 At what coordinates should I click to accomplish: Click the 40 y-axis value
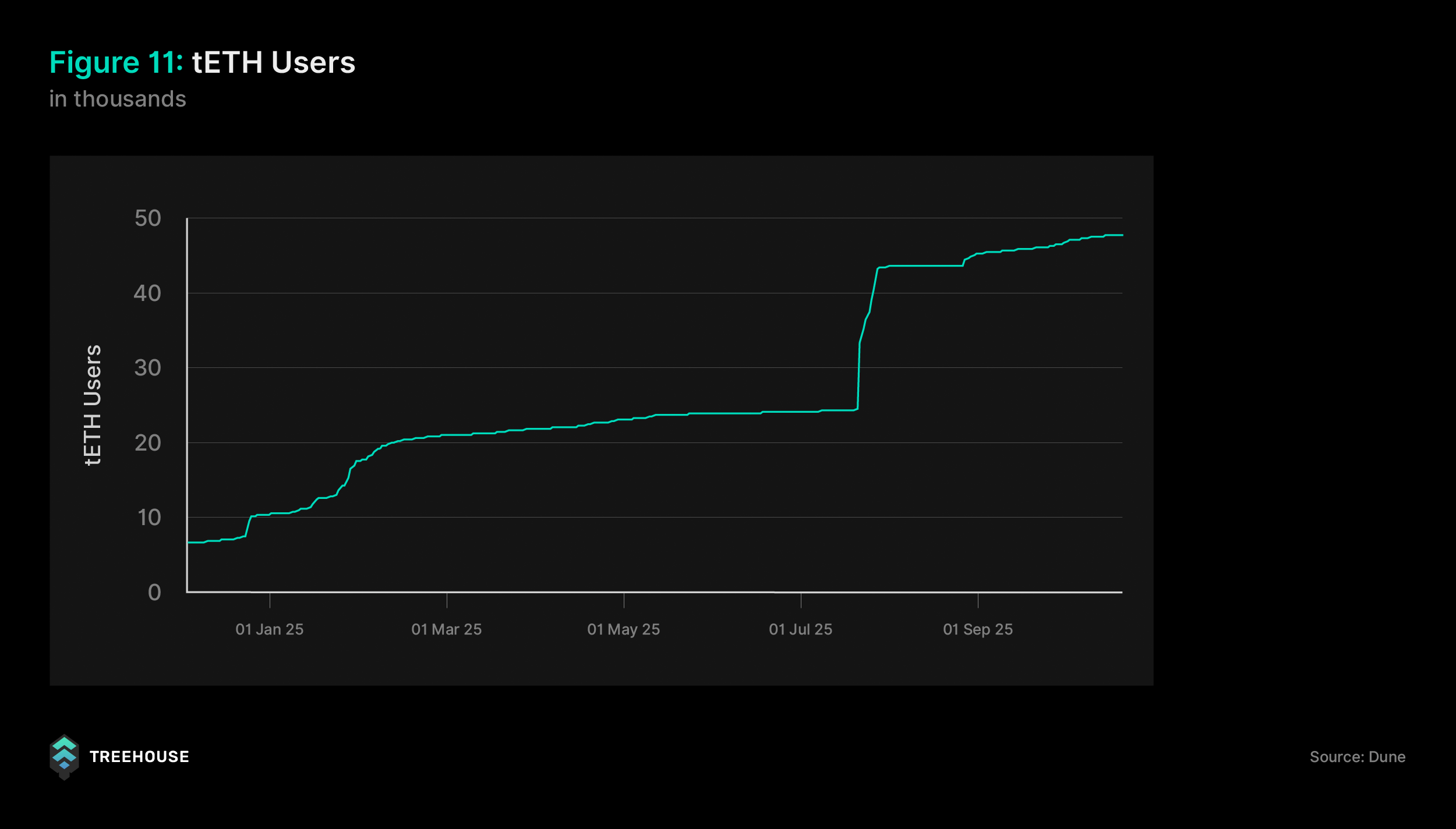point(147,293)
